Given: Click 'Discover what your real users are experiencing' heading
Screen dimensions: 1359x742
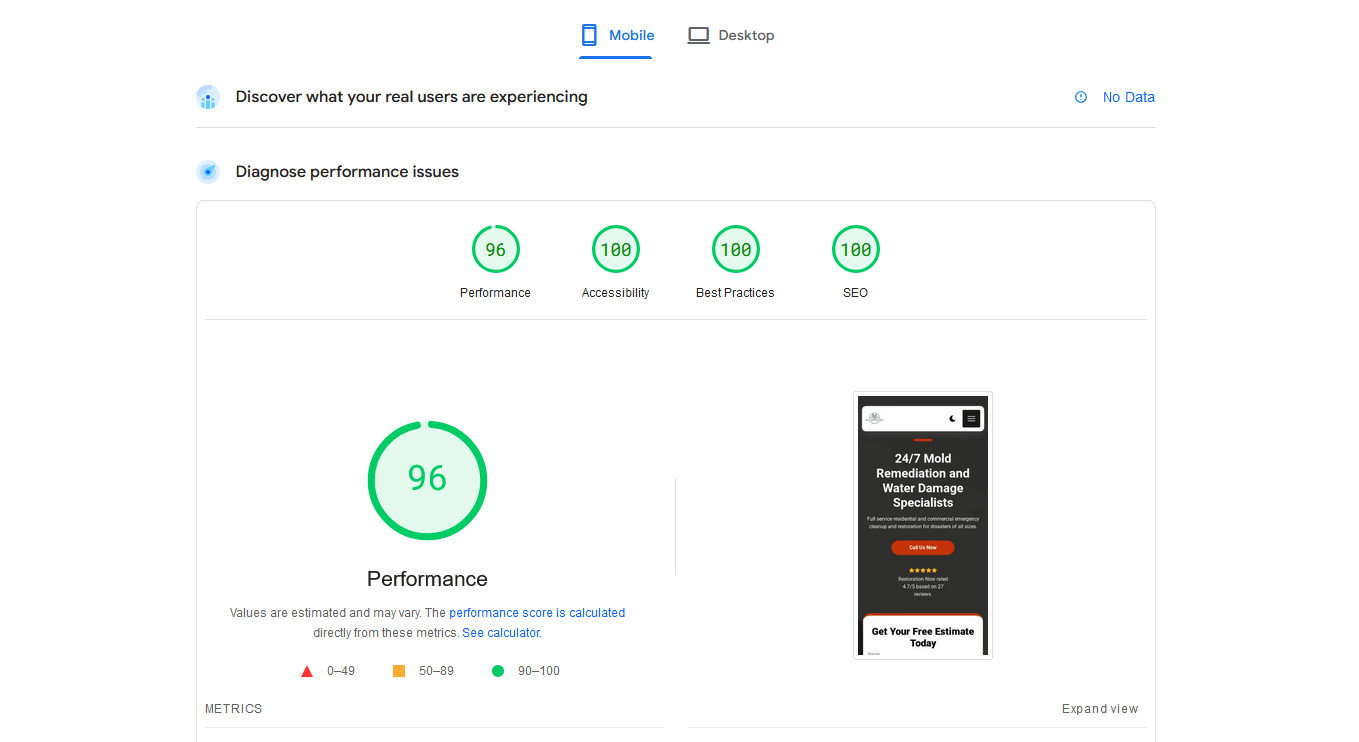Looking at the screenshot, I should click(x=412, y=97).
